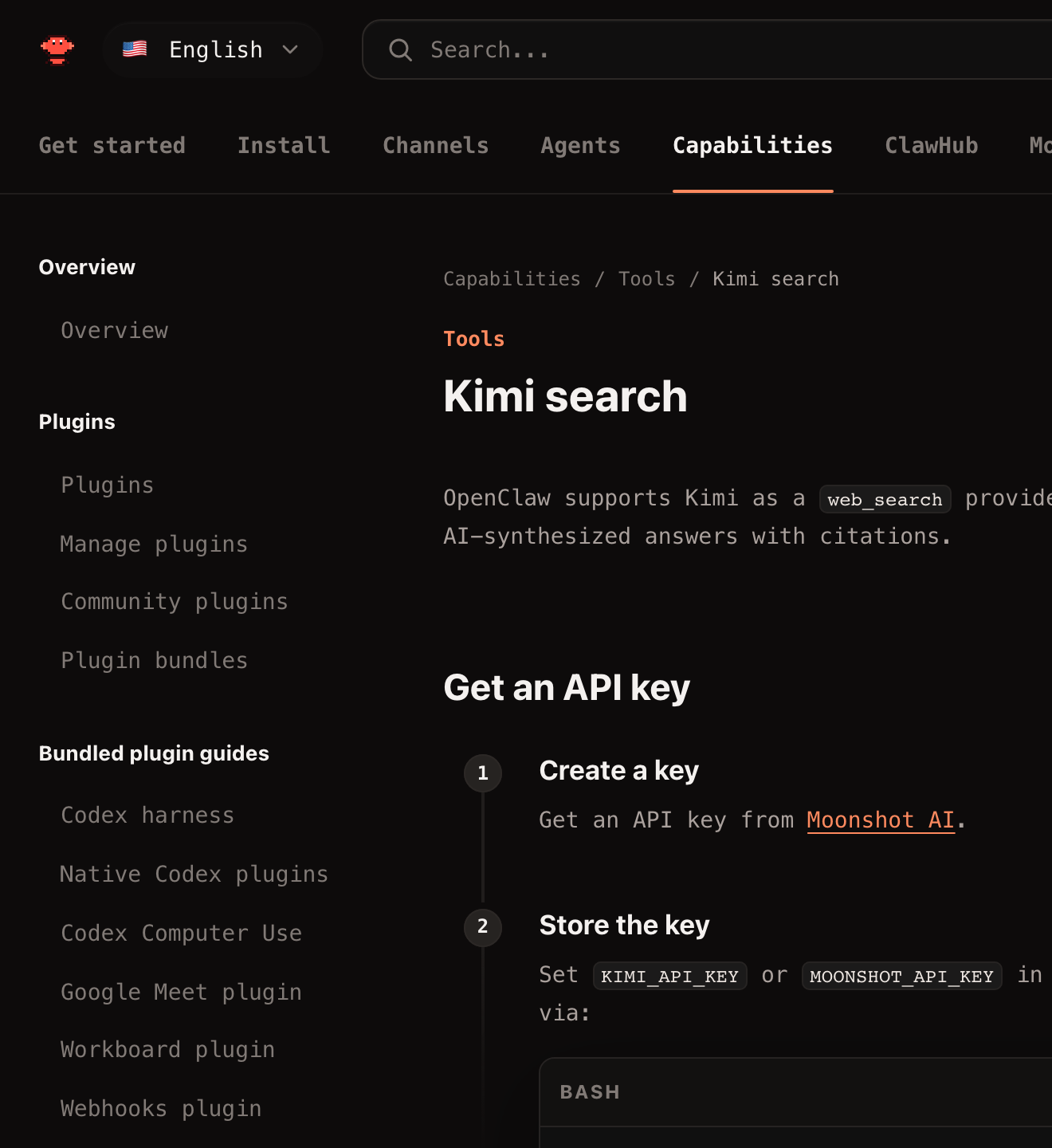Click the Bundled plugin guides section header

click(154, 753)
